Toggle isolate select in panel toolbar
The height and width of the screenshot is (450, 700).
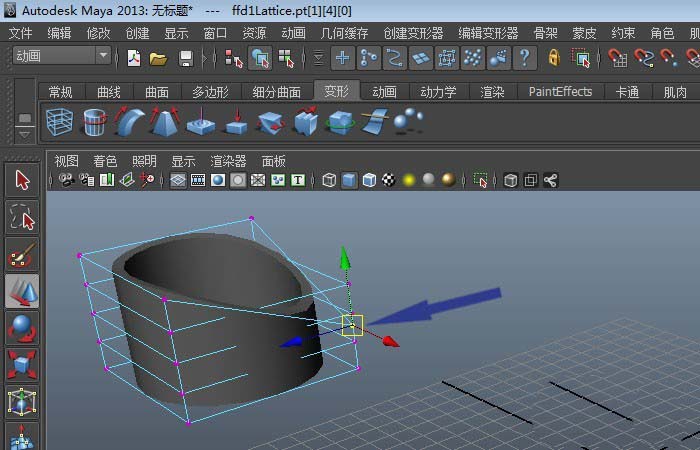(480, 180)
